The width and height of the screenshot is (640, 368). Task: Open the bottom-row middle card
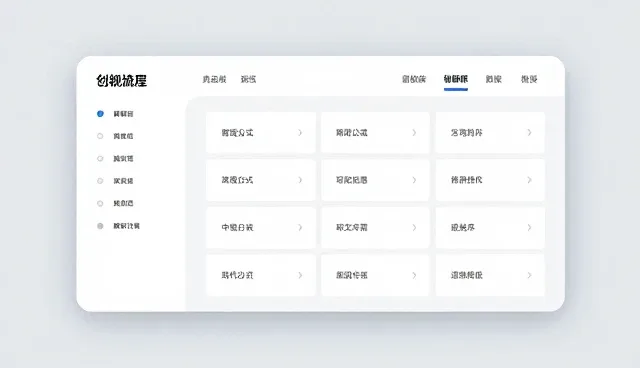pyautogui.click(x=375, y=275)
